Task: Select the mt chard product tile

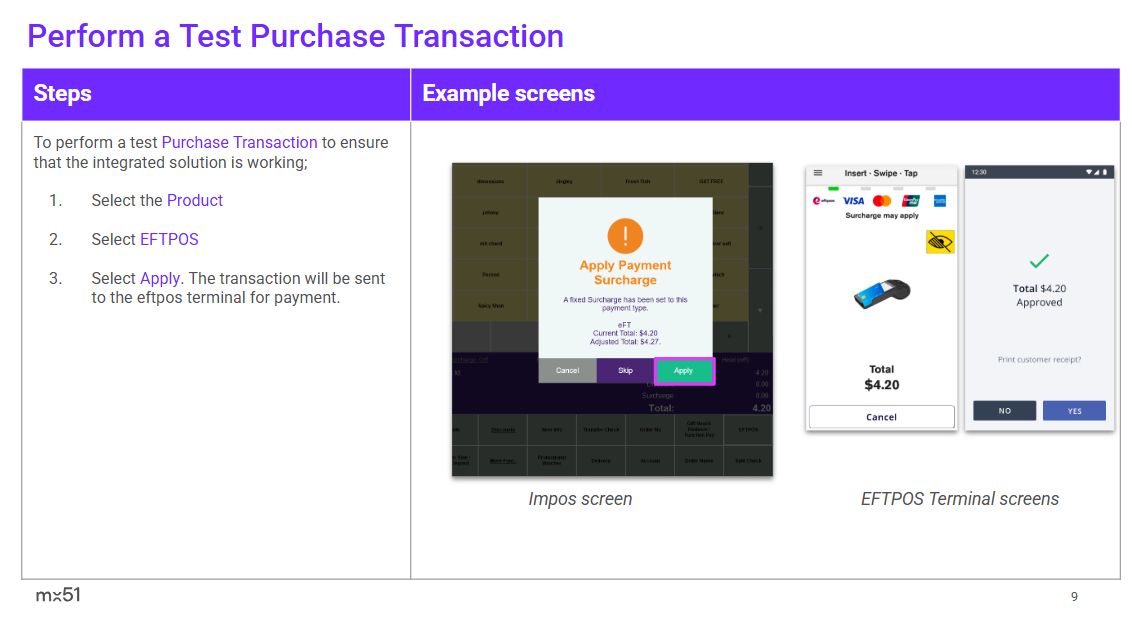Action: pyautogui.click(x=490, y=244)
